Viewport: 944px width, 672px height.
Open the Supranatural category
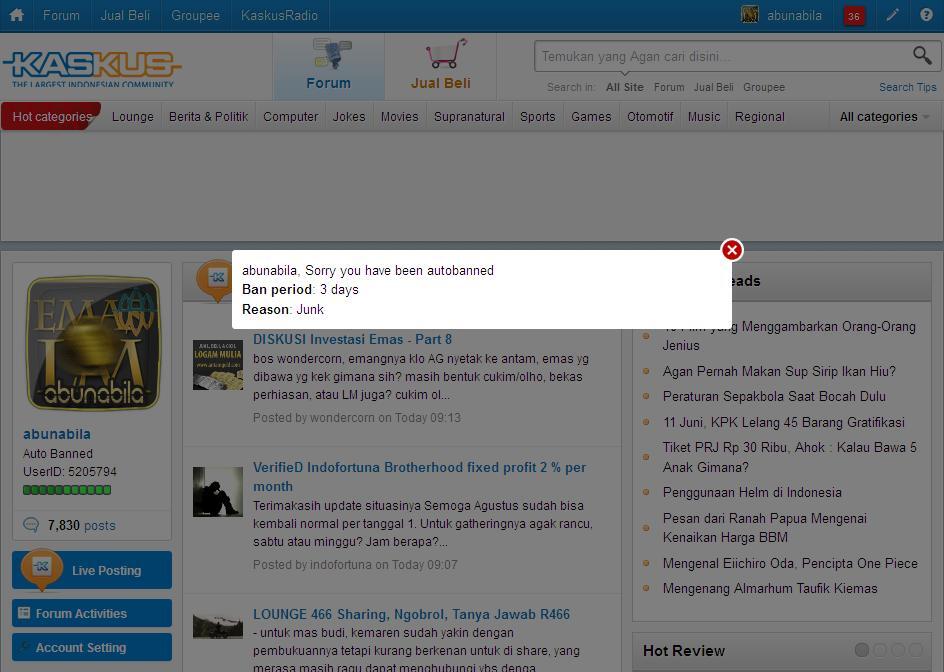point(469,117)
